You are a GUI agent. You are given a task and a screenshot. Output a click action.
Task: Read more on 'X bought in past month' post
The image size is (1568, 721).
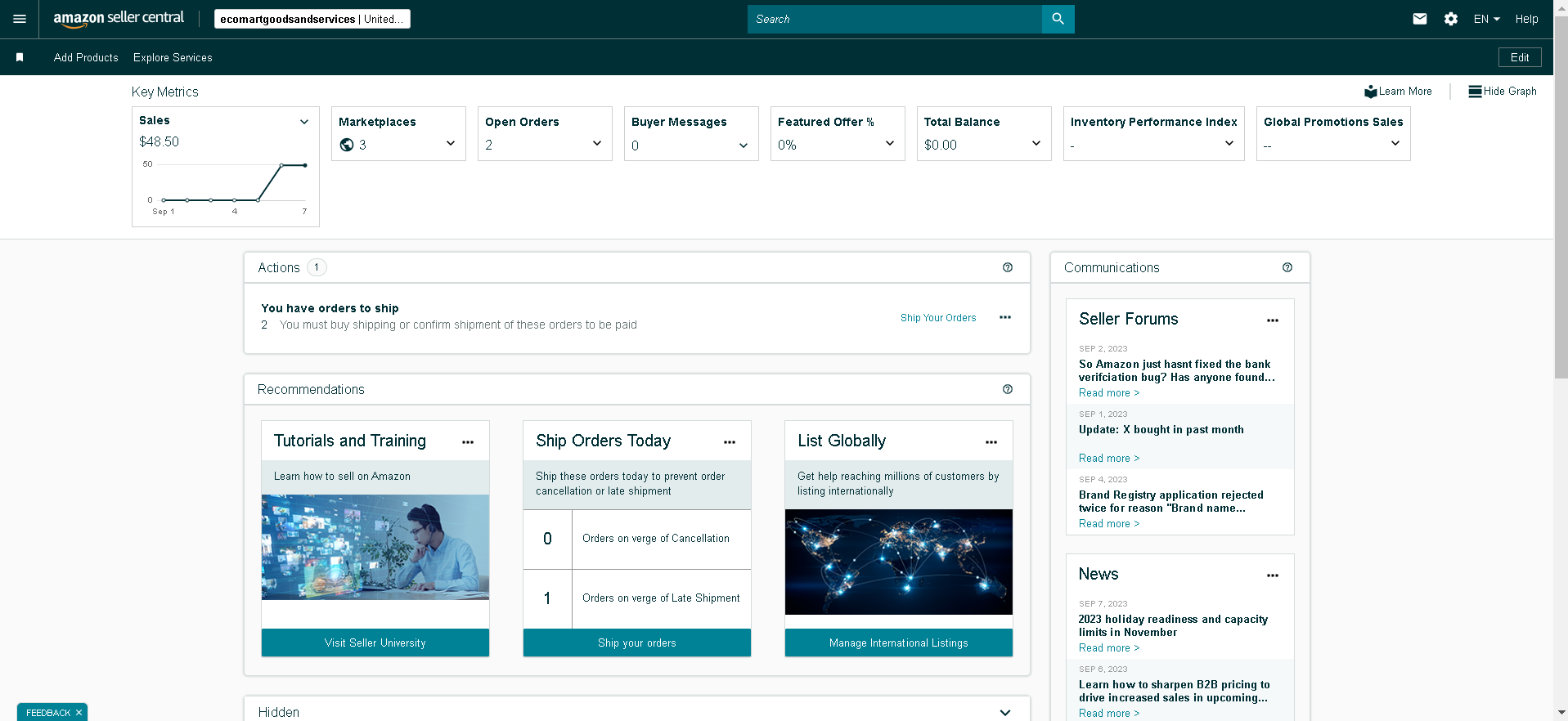click(x=1109, y=459)
